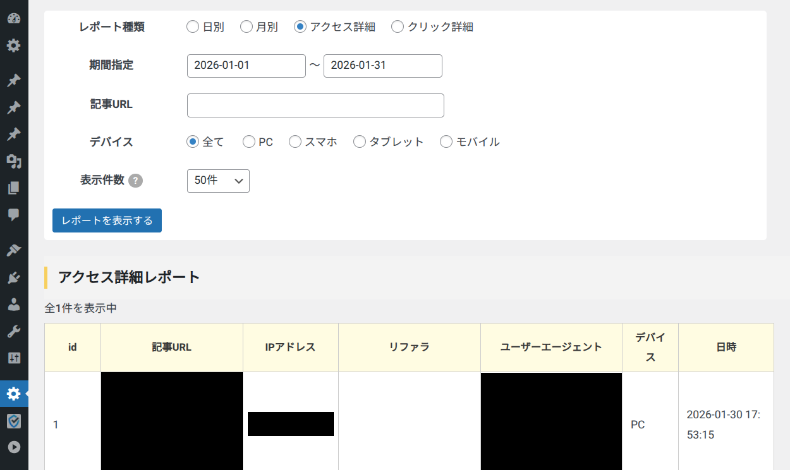Image resolution: width=790 pixels, height=470 pixels.
Task: Click the gear icon below the Dashboard icon
Action: click(x=14, y=45)
